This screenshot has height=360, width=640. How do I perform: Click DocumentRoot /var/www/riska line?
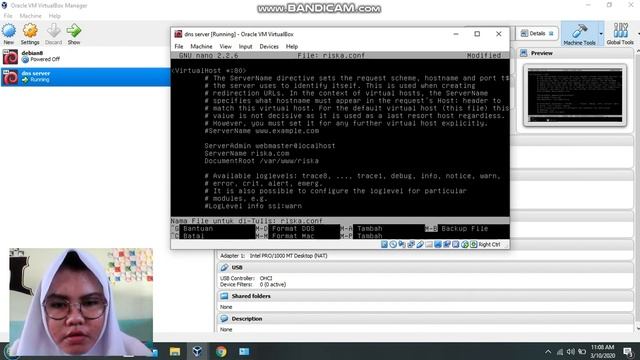tap(261, 161)
